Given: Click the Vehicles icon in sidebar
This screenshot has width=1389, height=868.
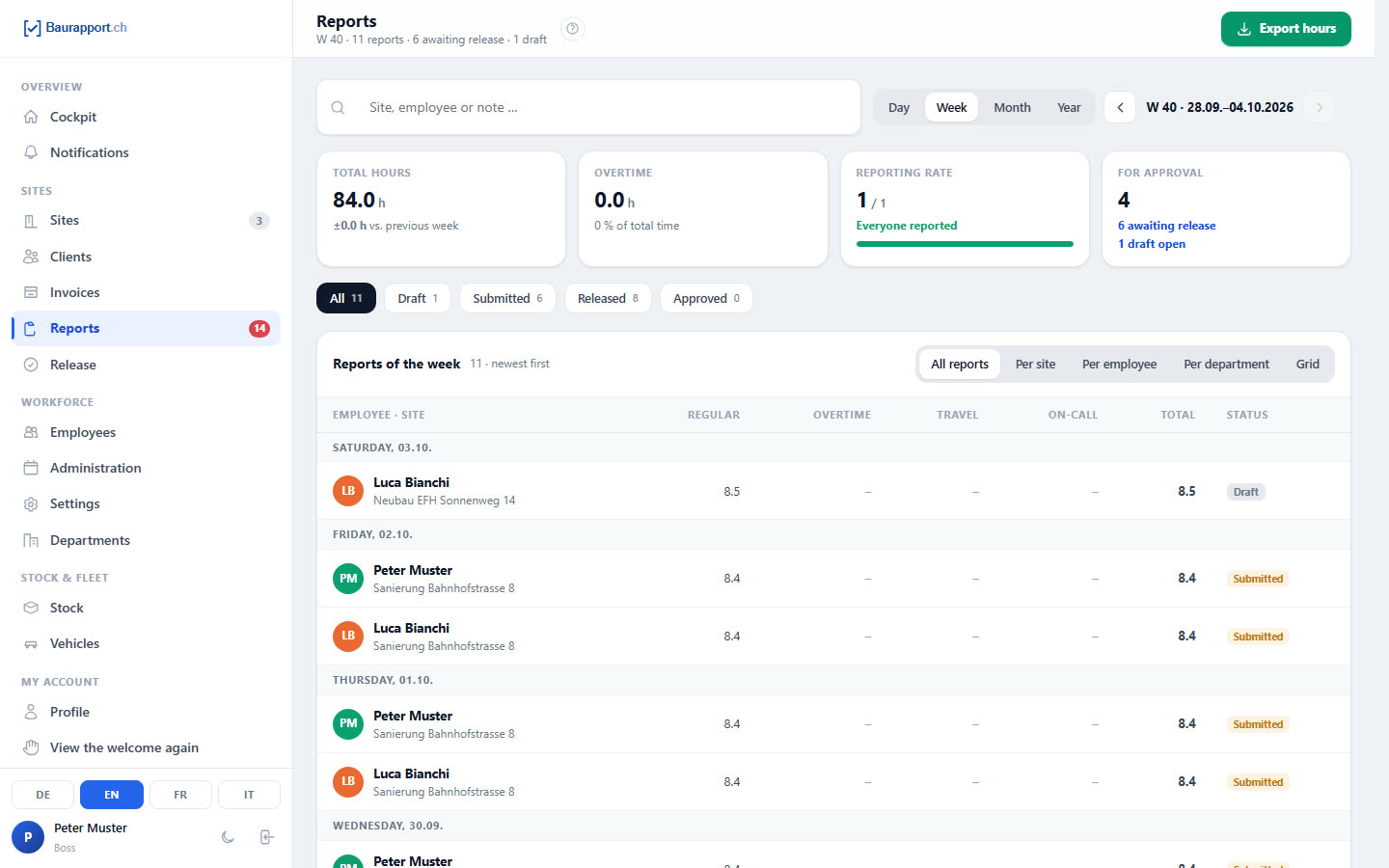Looking at the screenshot, I should point(31,643).
